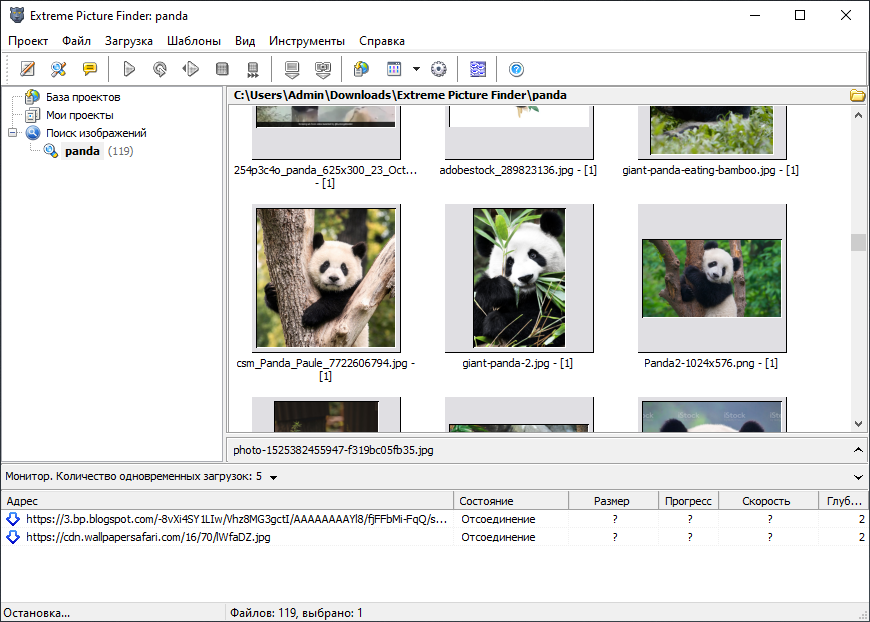Start downloading with the Play toolbar icon

(128, 68)
